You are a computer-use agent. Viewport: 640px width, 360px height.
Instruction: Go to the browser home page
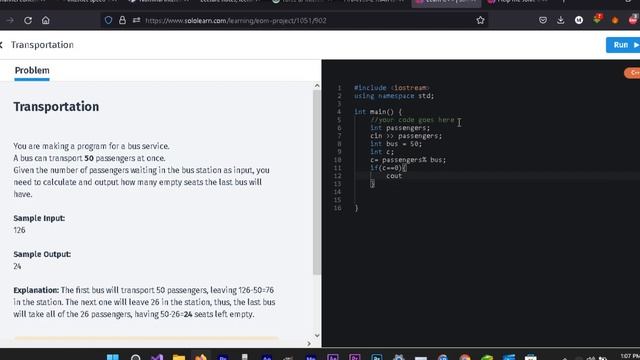tap(45, 20)
